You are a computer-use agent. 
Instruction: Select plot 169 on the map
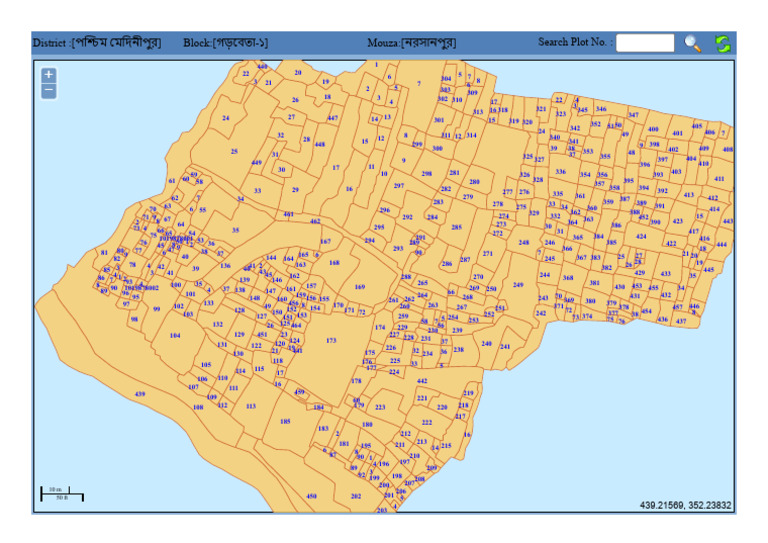click(359, 287)
